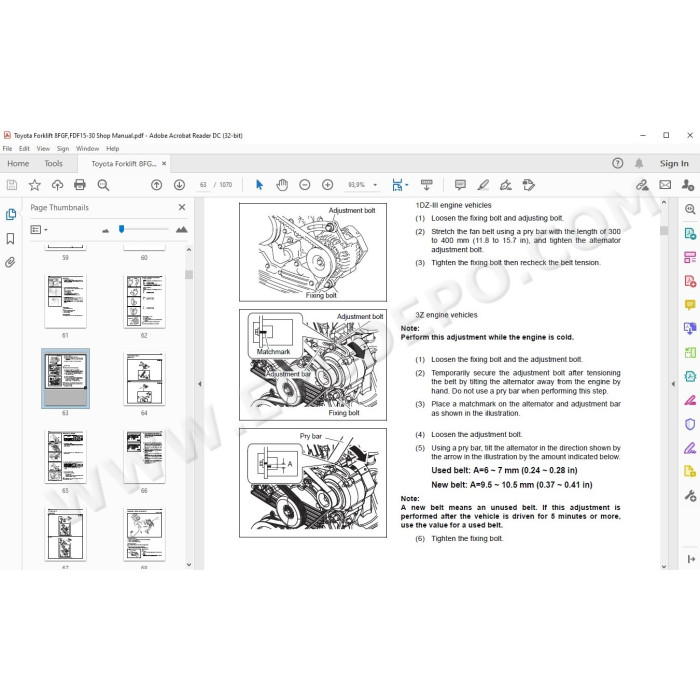Image resolution: width=700 pixels, height=700 pixels.
Task: Open Attachments paperclip panel
Action: pyautogui.click(x=10, y=262)
